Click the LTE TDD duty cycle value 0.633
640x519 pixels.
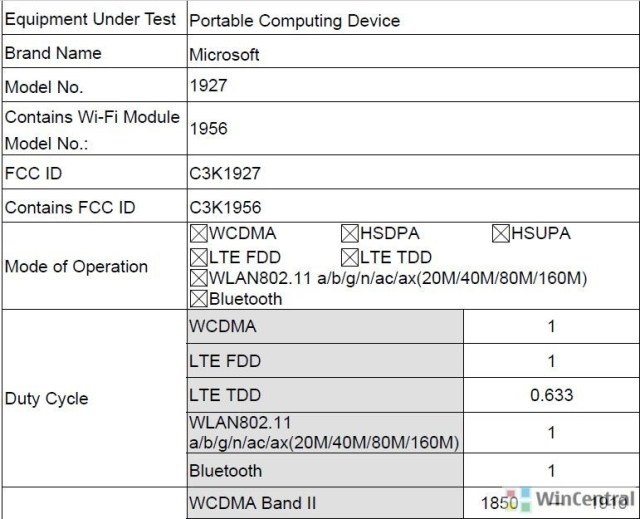(x=551, y=395)
